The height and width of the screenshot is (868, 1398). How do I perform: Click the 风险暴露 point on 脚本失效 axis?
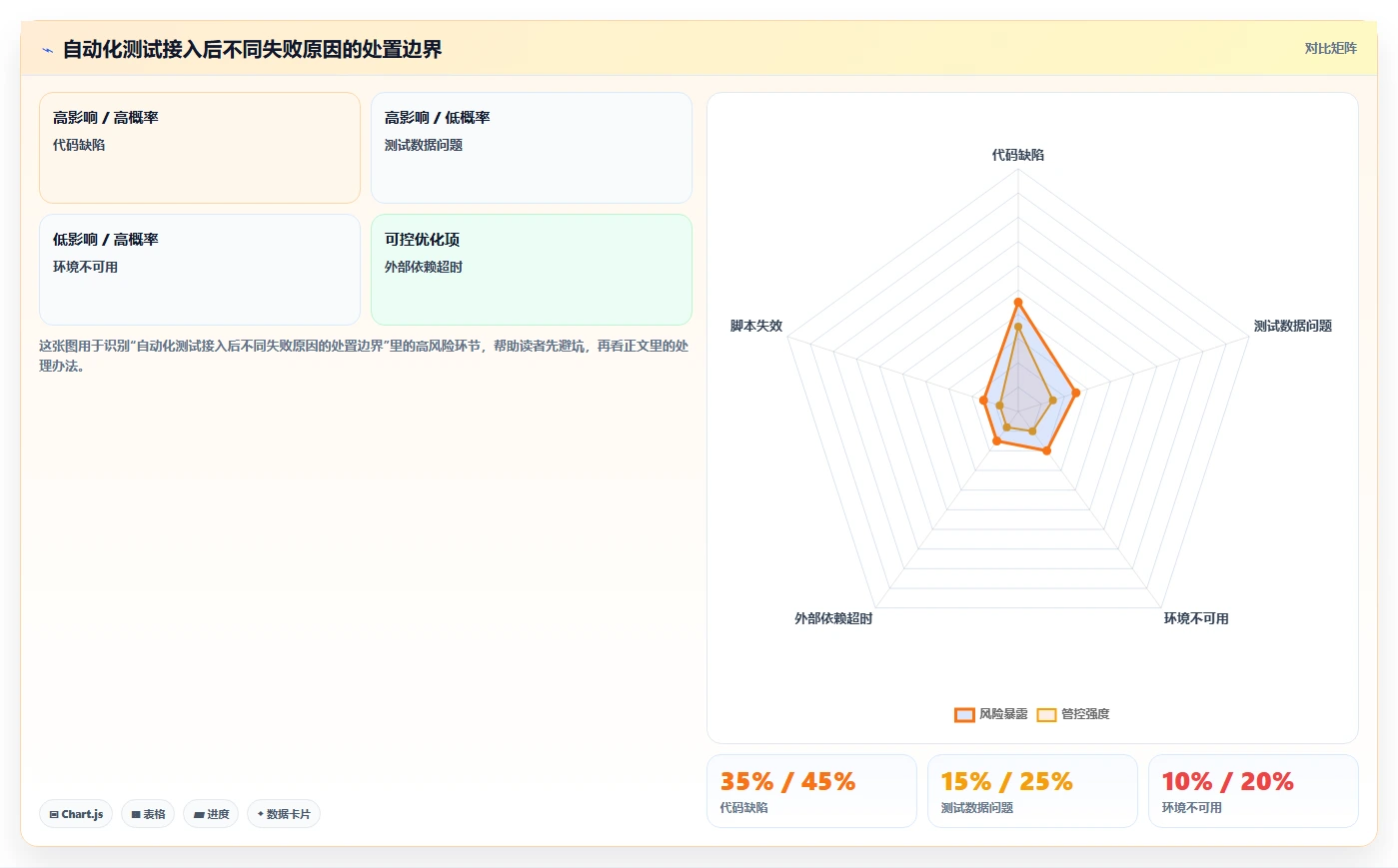(984, 401)
